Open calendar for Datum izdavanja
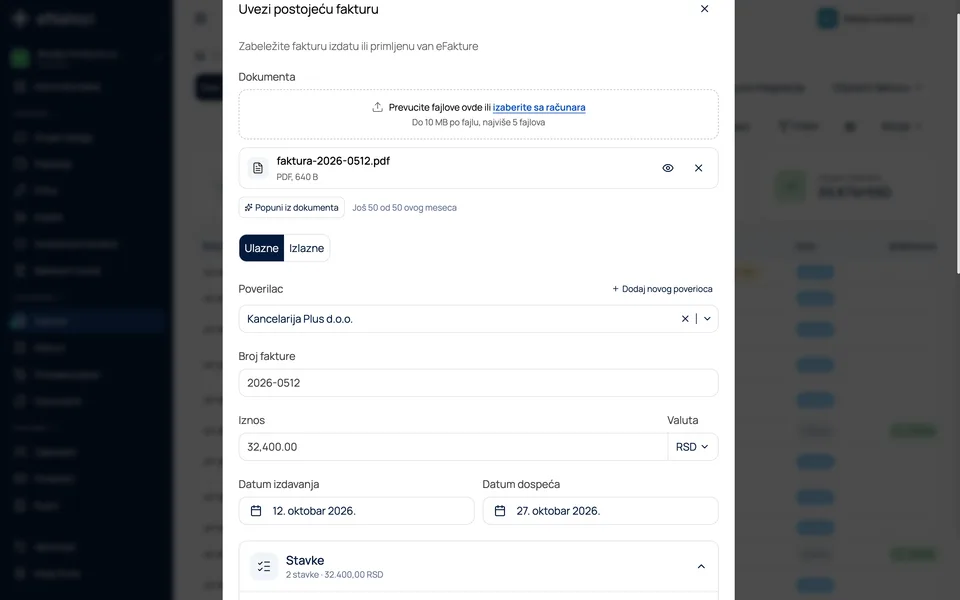This screenshot has height=600, width=960. tap(256, 511)
